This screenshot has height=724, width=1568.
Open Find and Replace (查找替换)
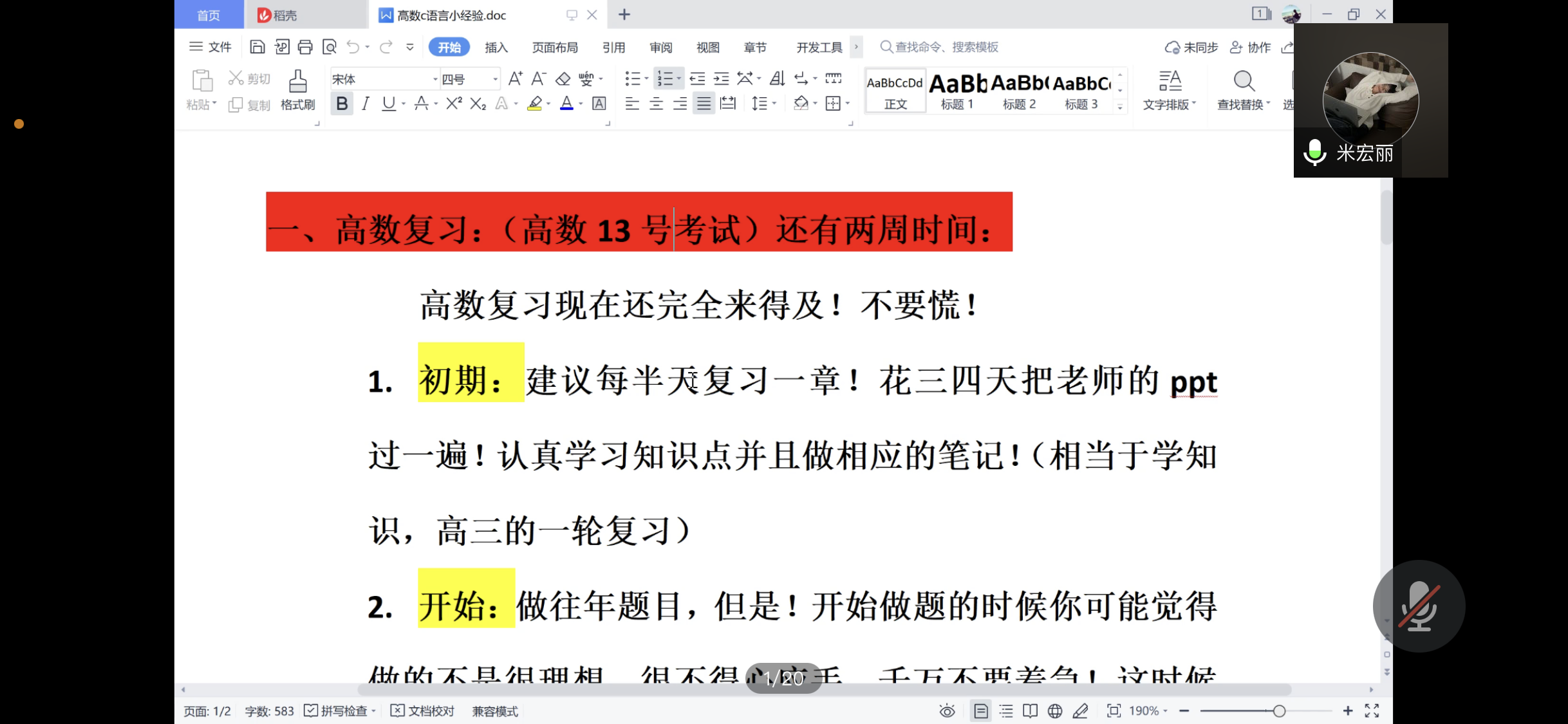coord(1243,90)
